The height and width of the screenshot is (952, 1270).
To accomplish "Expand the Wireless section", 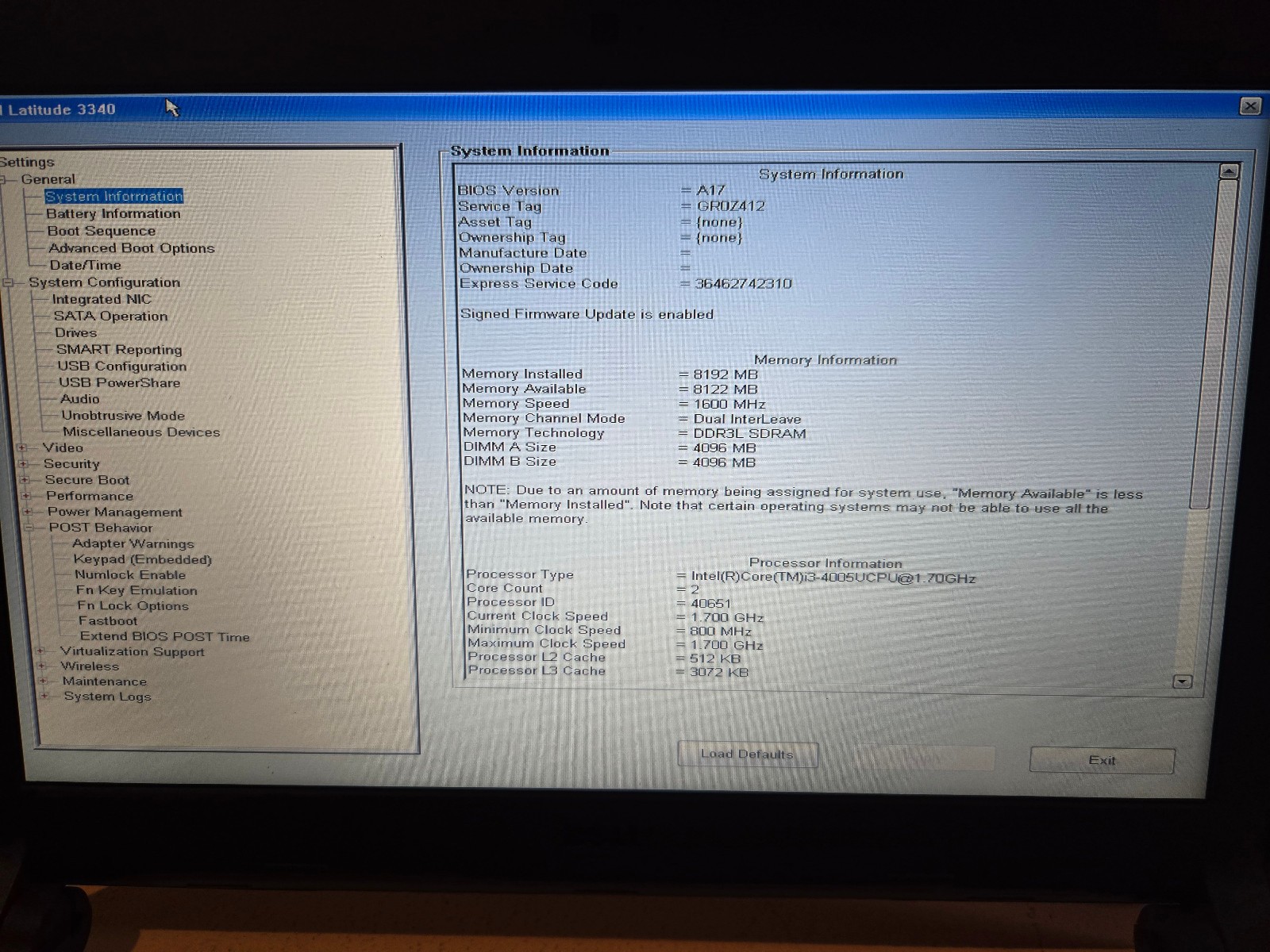I will (42, 666).
